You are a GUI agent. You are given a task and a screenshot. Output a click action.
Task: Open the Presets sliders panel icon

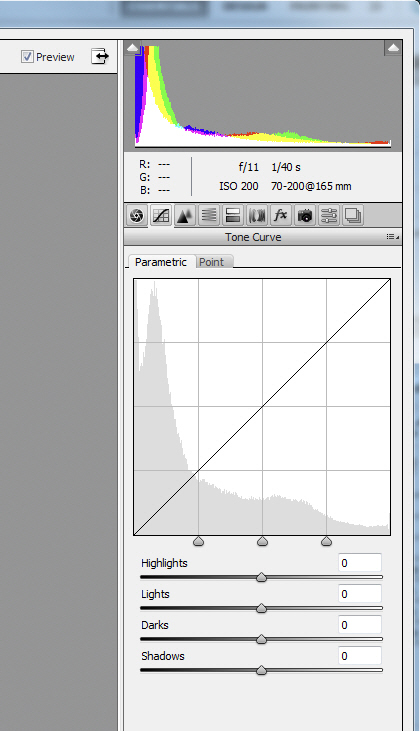pyautogui.click(x=329, y=215)
